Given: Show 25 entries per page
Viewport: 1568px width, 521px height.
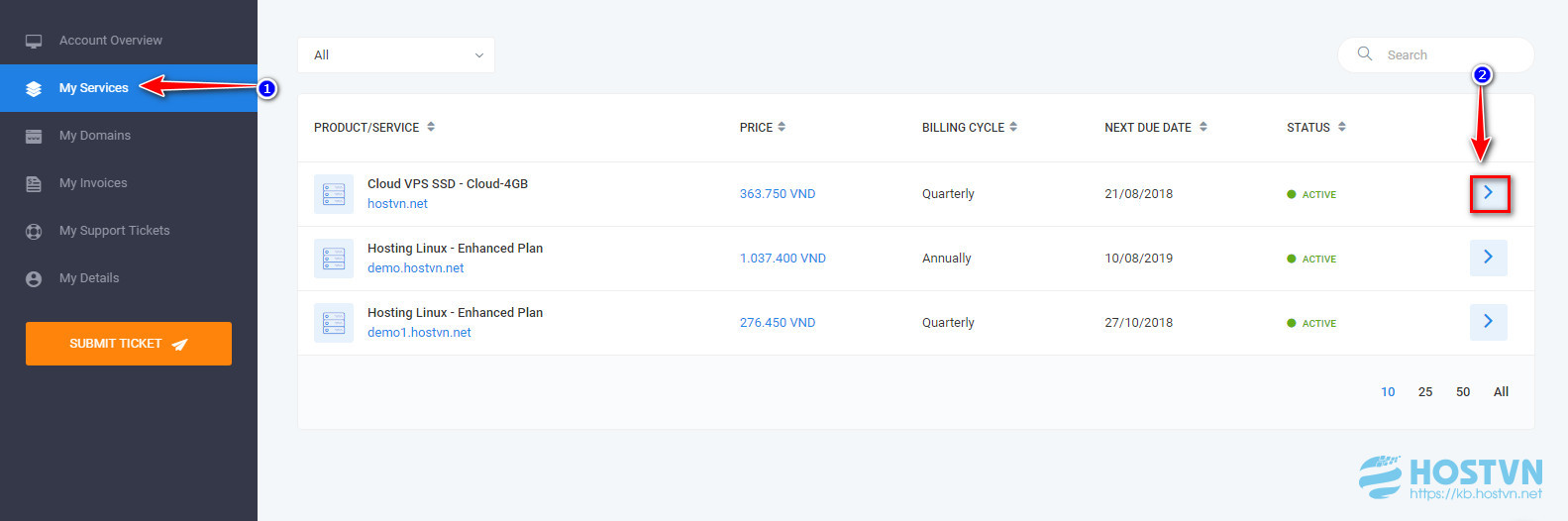Looking at the screenshot, I should click(x=1424, y=392).
